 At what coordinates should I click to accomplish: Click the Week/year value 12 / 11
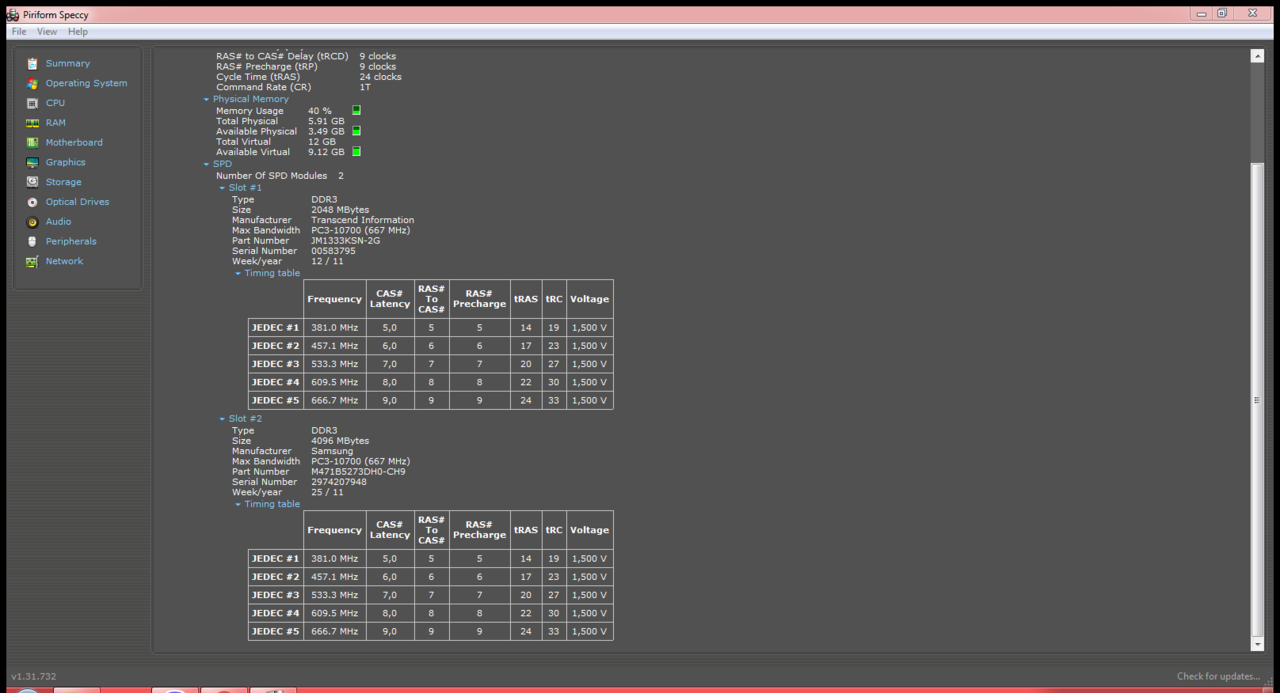[327, 261]
